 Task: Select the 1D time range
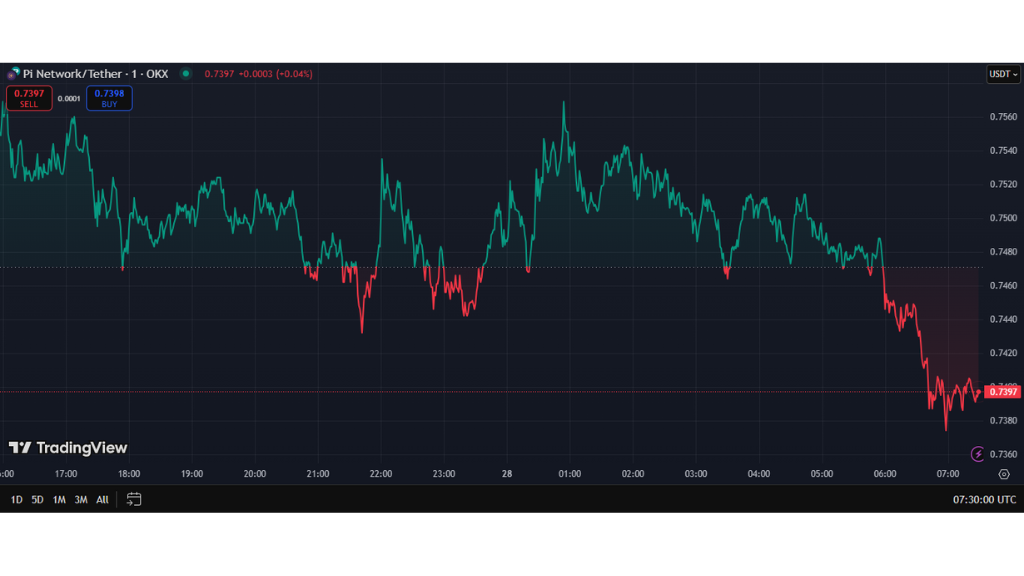point(17,499)
